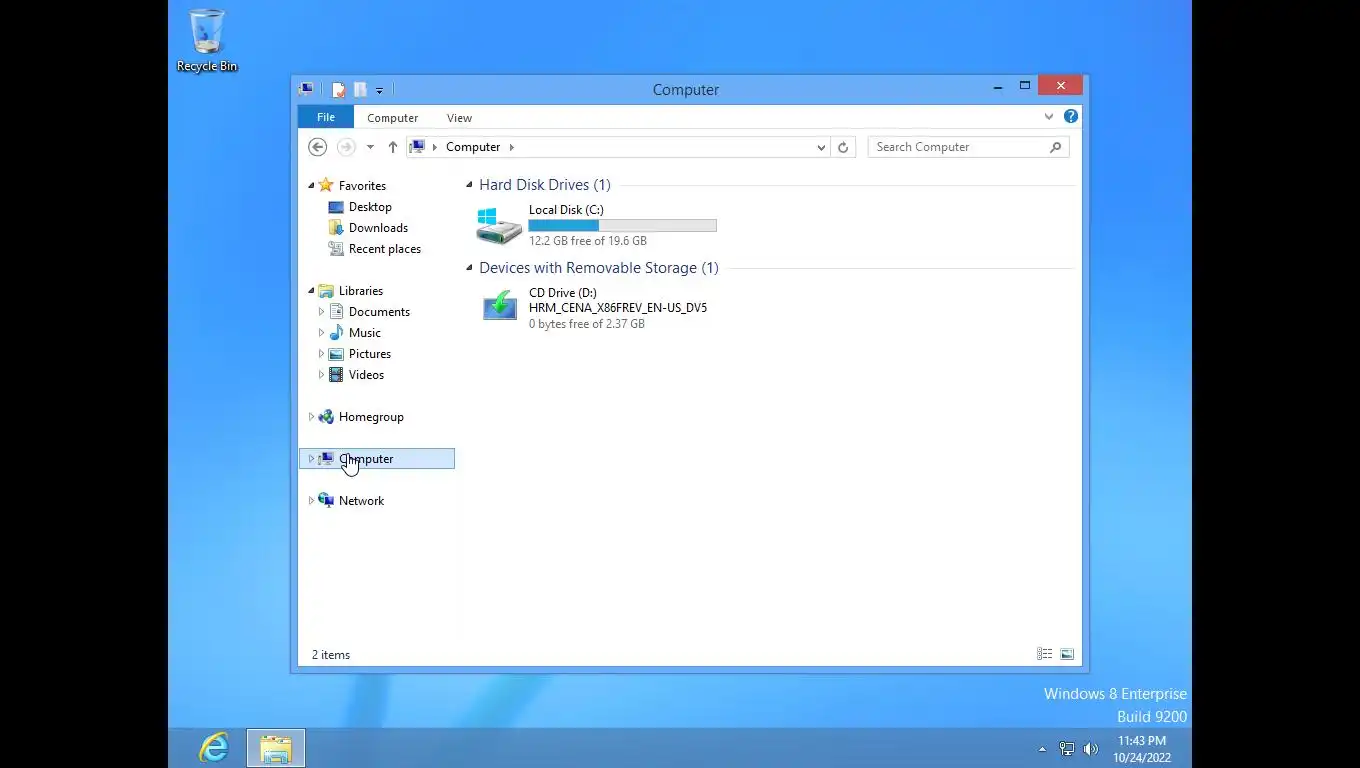The image size is (1360, 768).
Task: Click the Forward arrow navigation button
Action: (346, 147)
